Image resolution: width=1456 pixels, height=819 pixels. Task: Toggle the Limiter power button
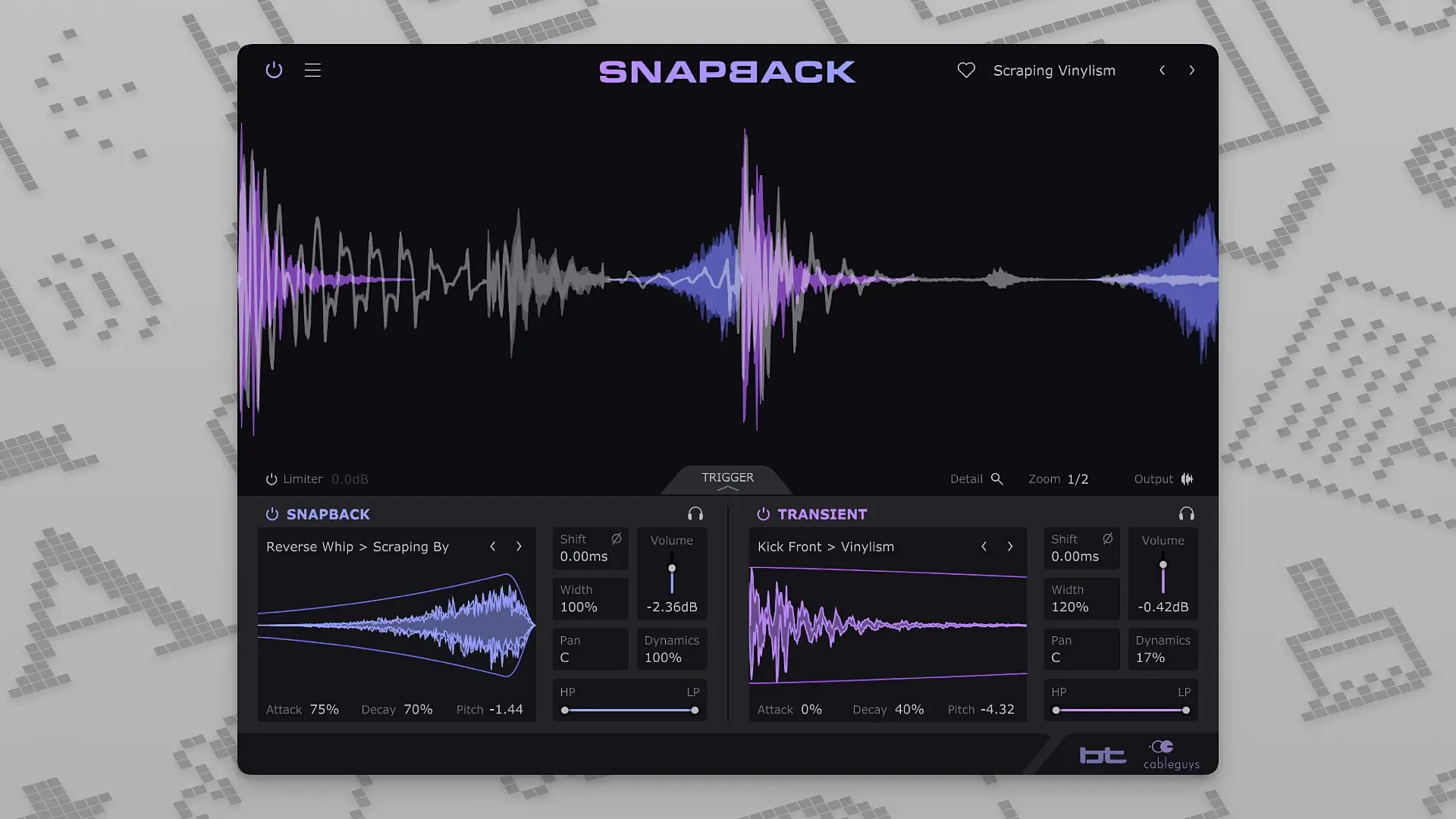(x=271, y=479)
